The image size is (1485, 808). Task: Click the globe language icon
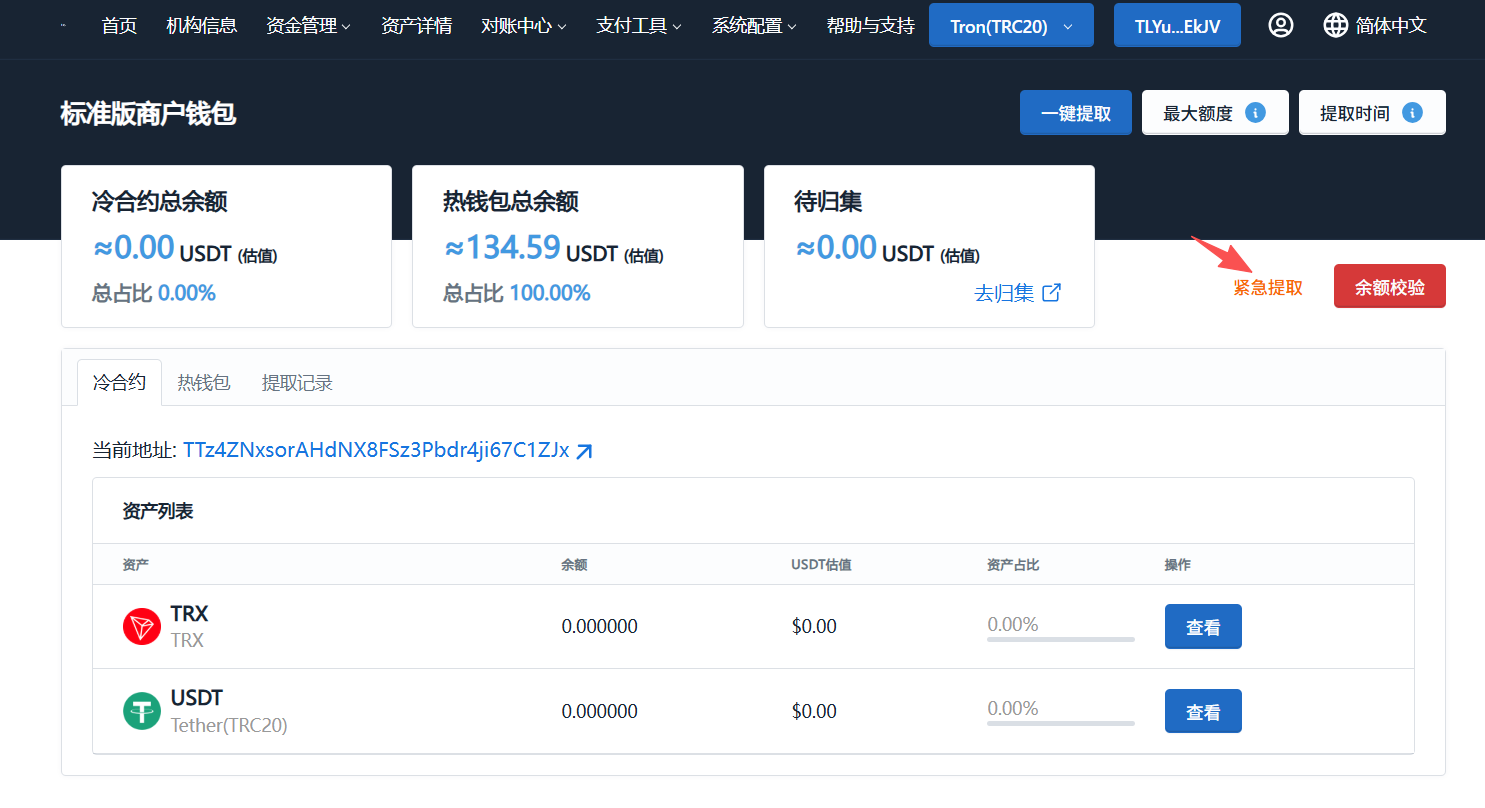click(1336, 25)
